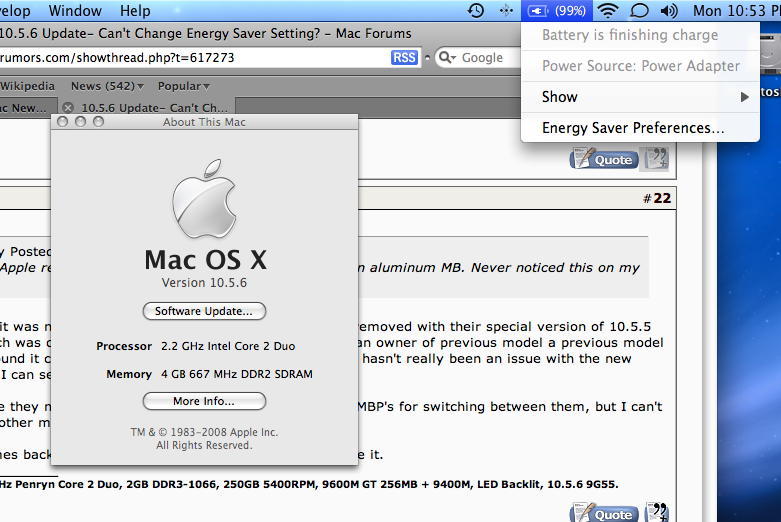The image size is (781, 522).
Task: Minimize the About This Mac window
Action: pyautogui.click(x=80, y=122)
